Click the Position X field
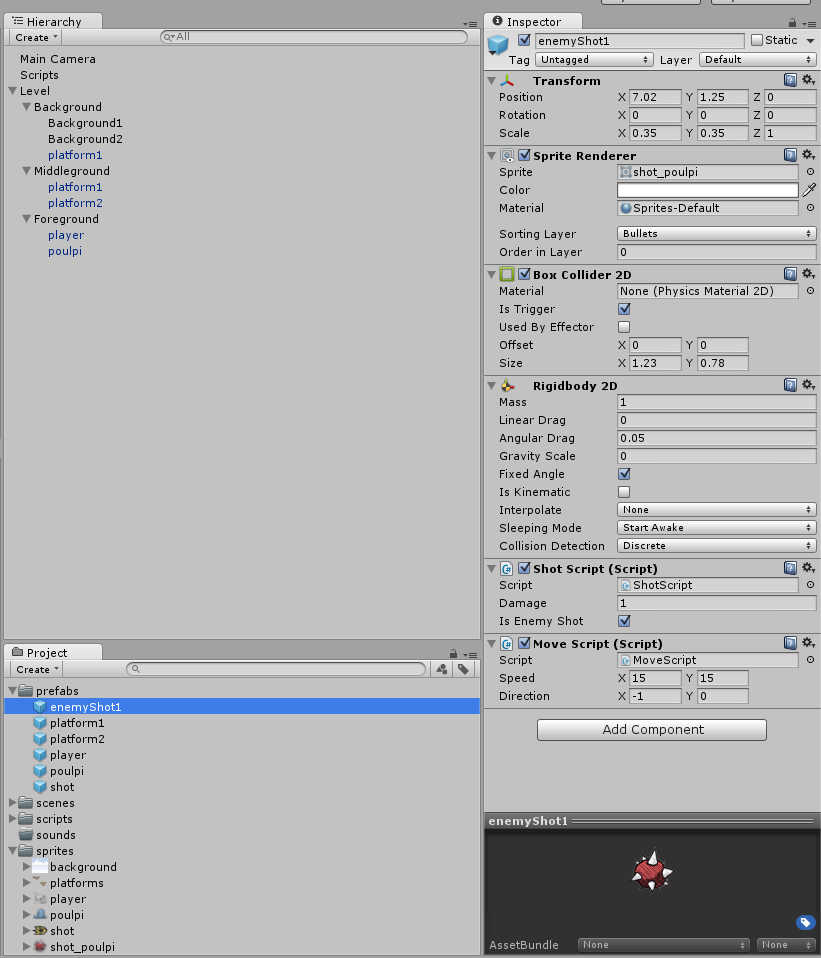The width and height of the screenshot is (821, 958). coord(655,97)
